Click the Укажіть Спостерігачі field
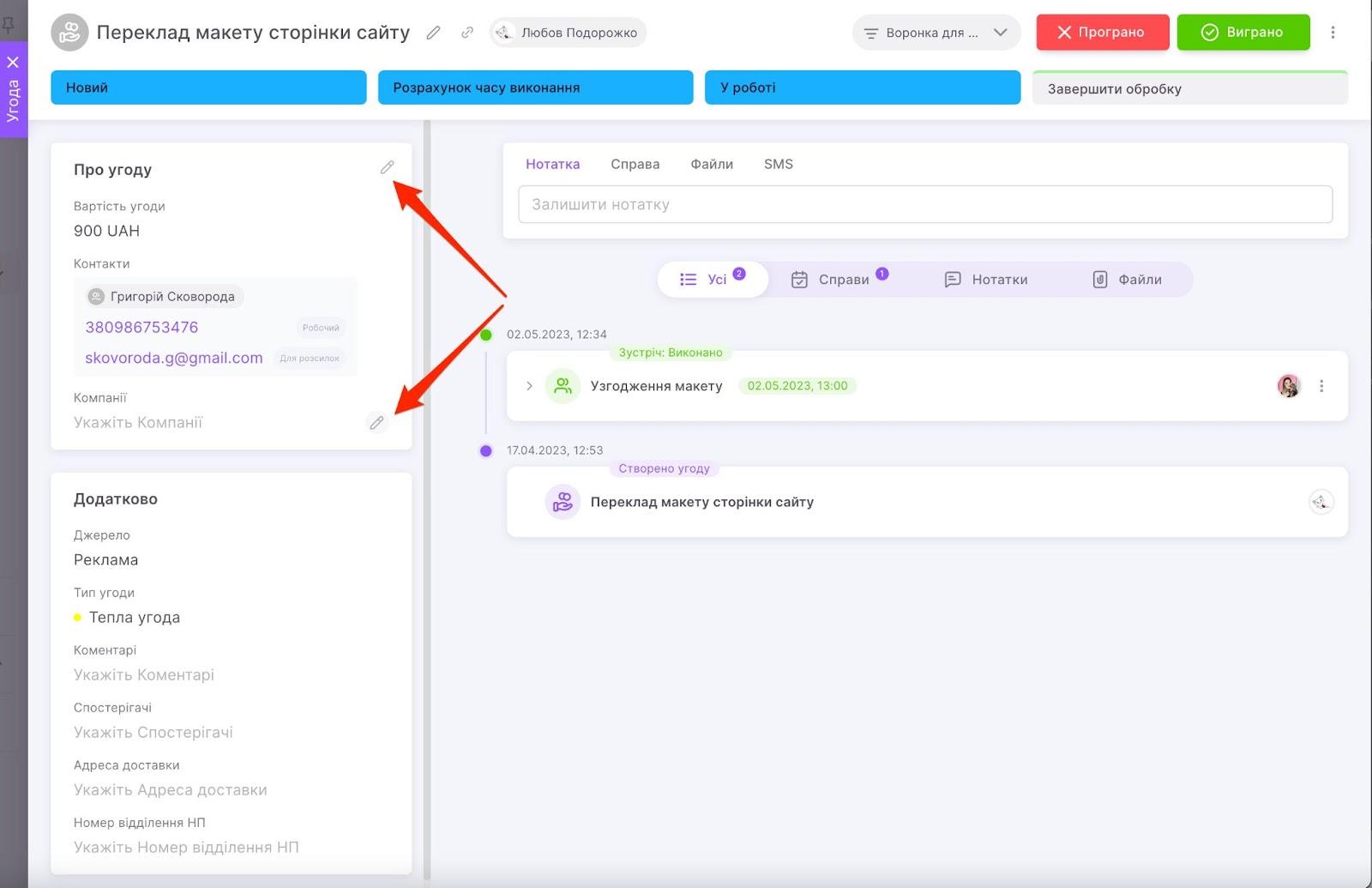This screenshot has height=888, width=1372. tap(153, 732)
